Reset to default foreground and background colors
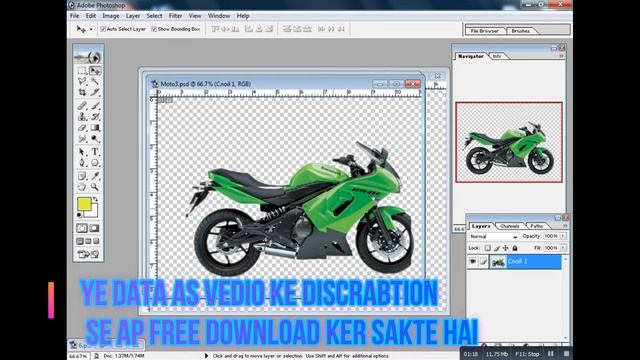The width and height of the screenshot is (640, 360). (x=80, y=215)
